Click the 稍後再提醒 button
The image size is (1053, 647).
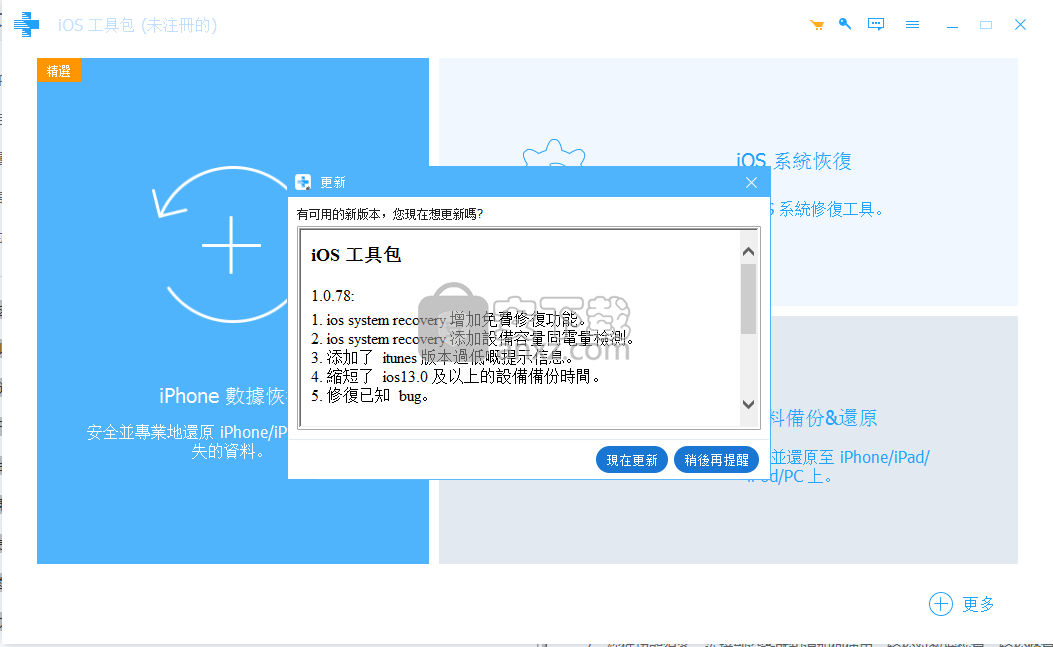(x=716, y=460)
